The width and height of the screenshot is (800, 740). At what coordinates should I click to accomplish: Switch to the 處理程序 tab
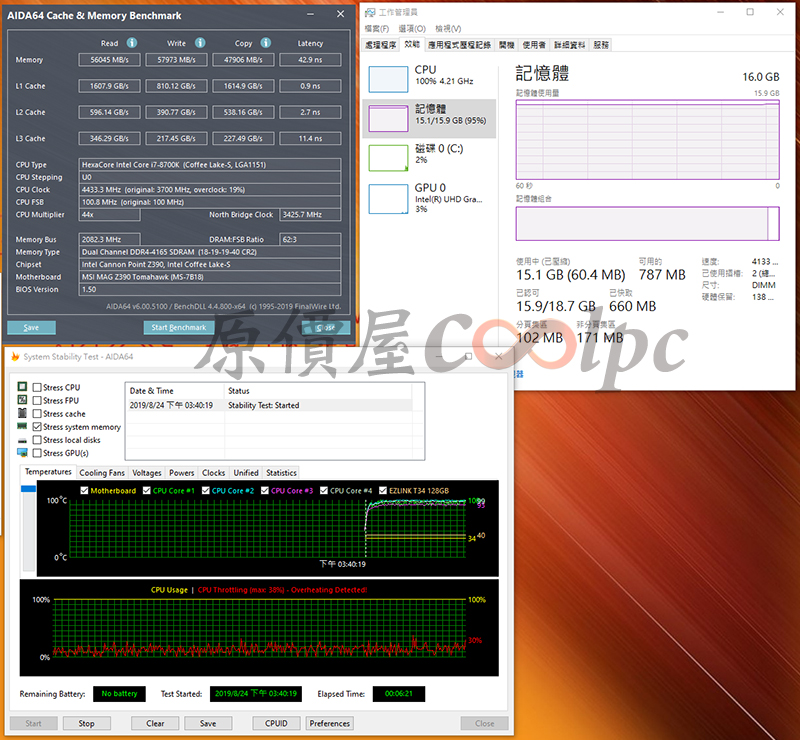point(381,45)
